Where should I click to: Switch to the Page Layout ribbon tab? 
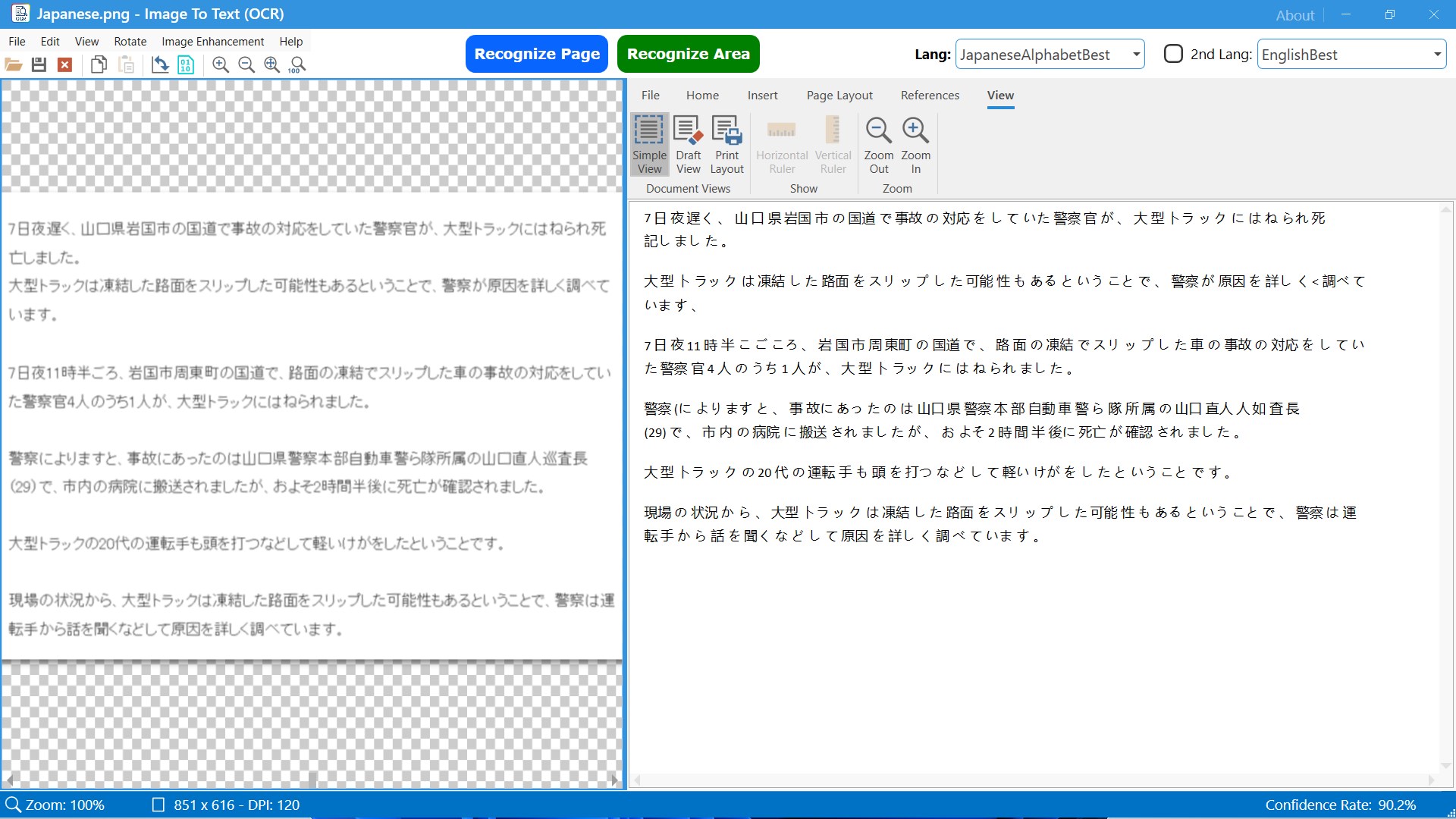click(x=839, y=96)
